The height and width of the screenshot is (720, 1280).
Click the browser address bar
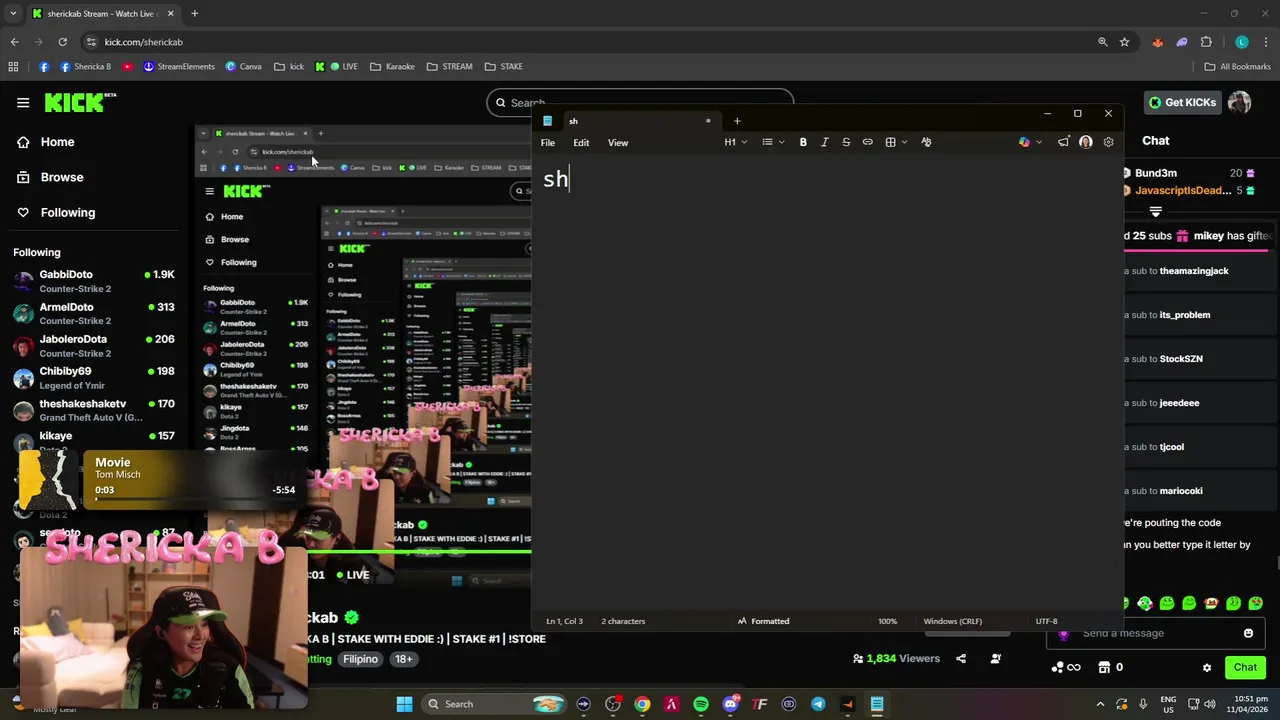(590, 42)
